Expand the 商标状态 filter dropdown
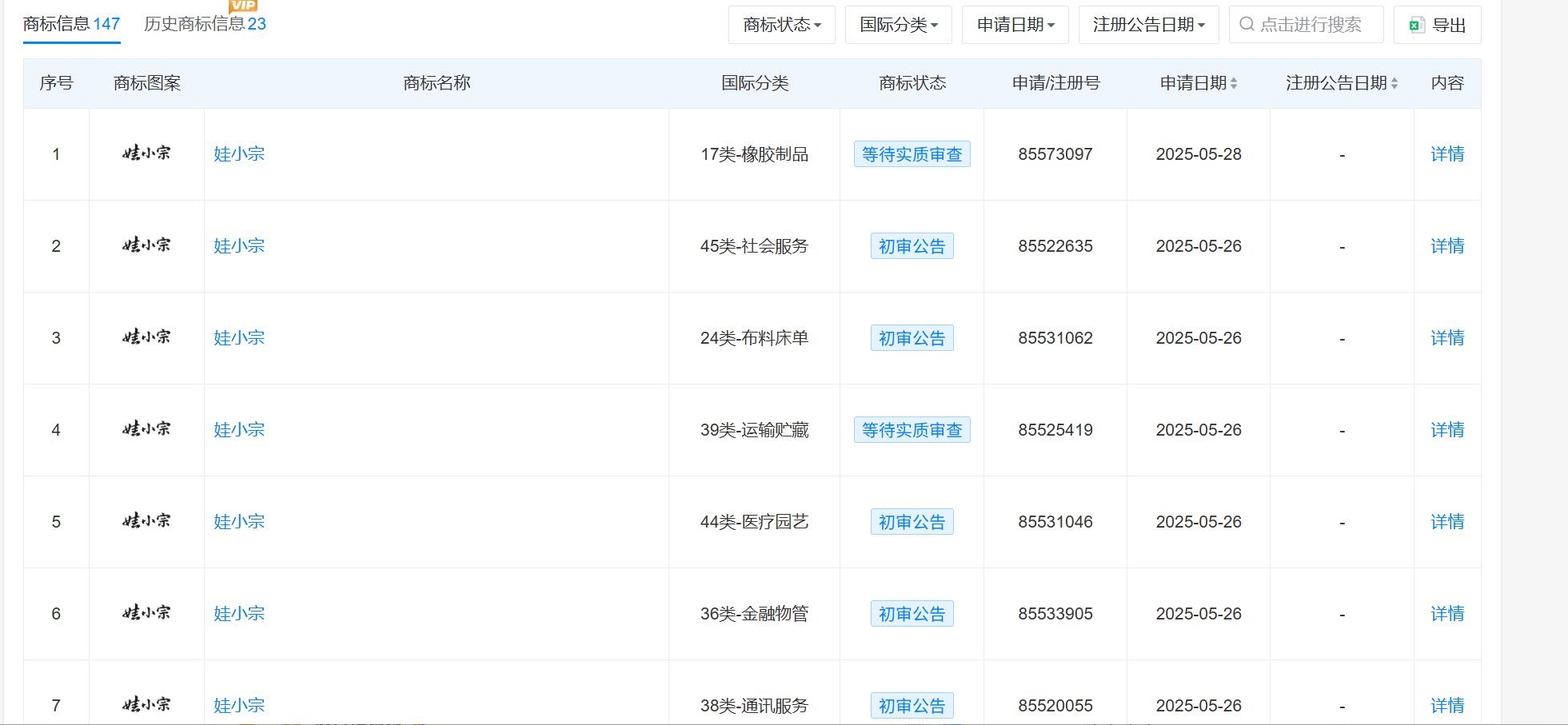This screenshot has height=725, width=1568. point(781,25)
